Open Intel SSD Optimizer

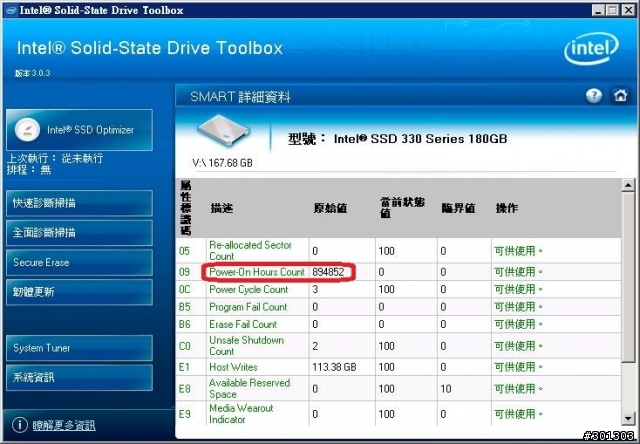(79, 130)
